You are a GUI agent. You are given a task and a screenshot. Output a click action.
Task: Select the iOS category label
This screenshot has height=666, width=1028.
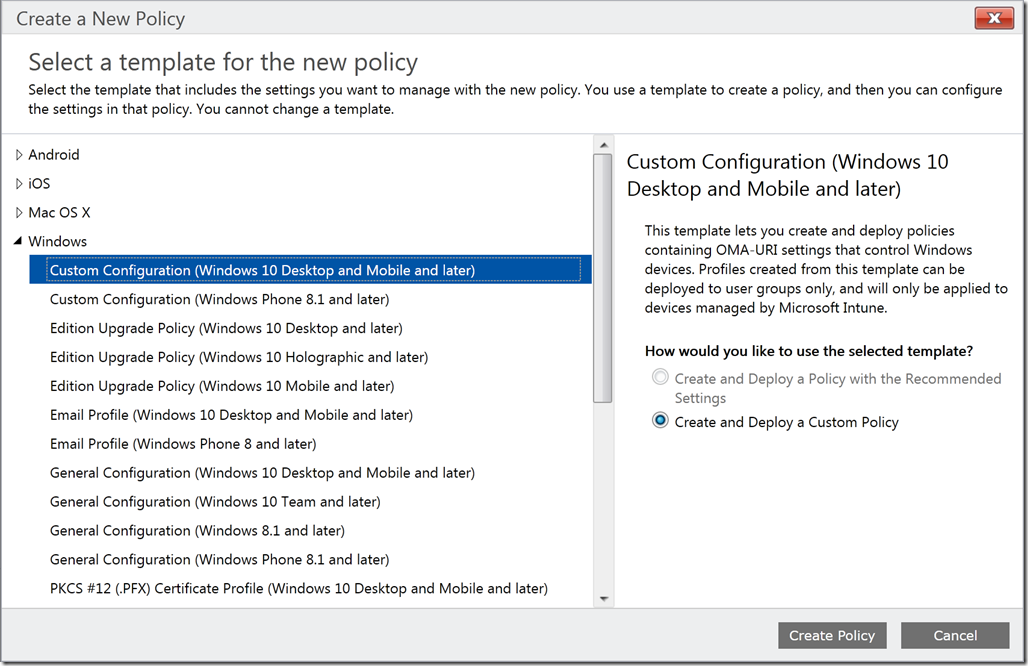[39, 184]
